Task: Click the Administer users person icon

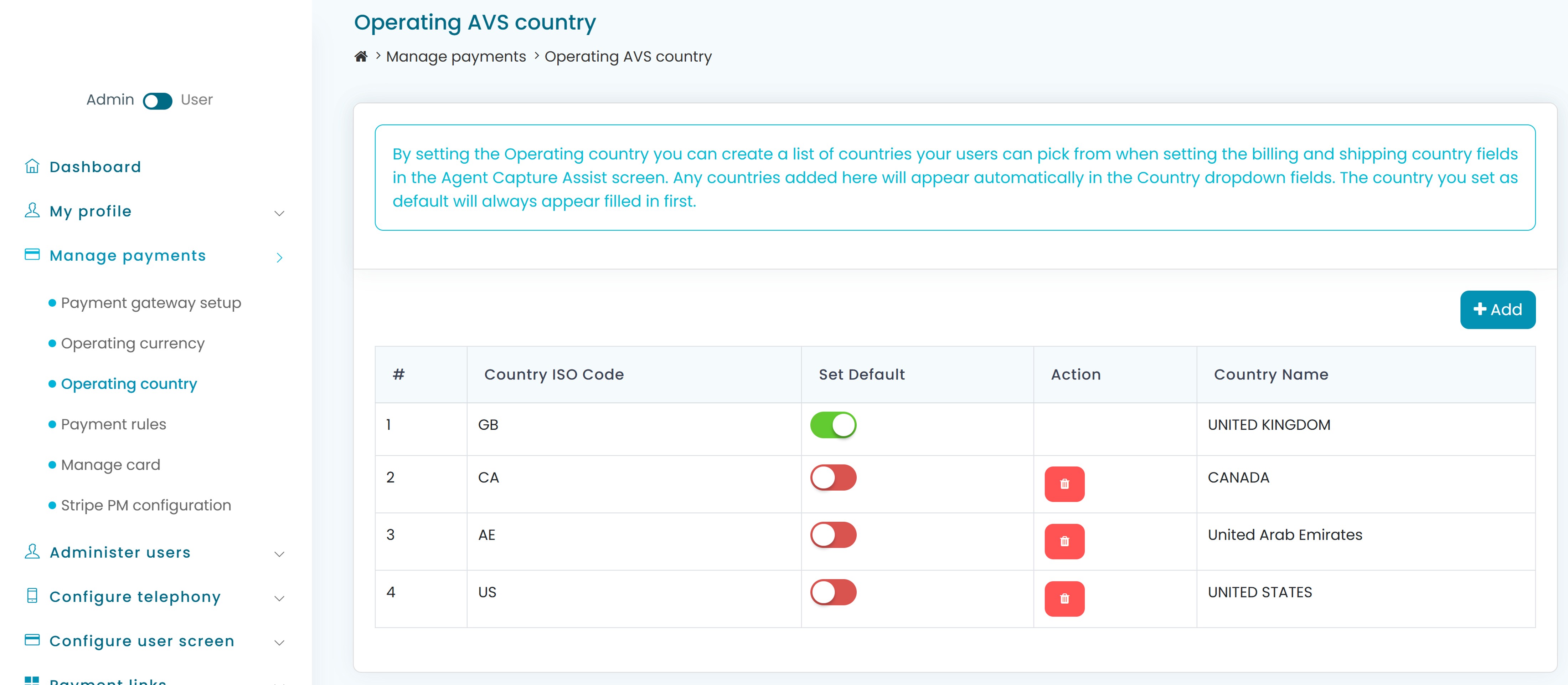Action: (x=32, y=552)
